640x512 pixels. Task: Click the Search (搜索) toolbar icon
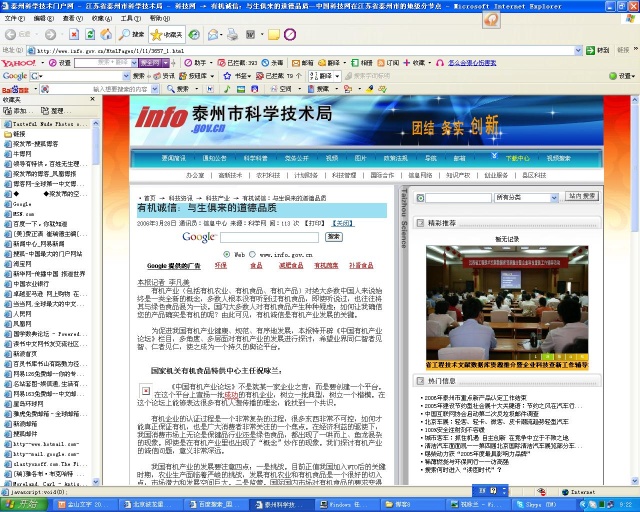pos(133,34)
